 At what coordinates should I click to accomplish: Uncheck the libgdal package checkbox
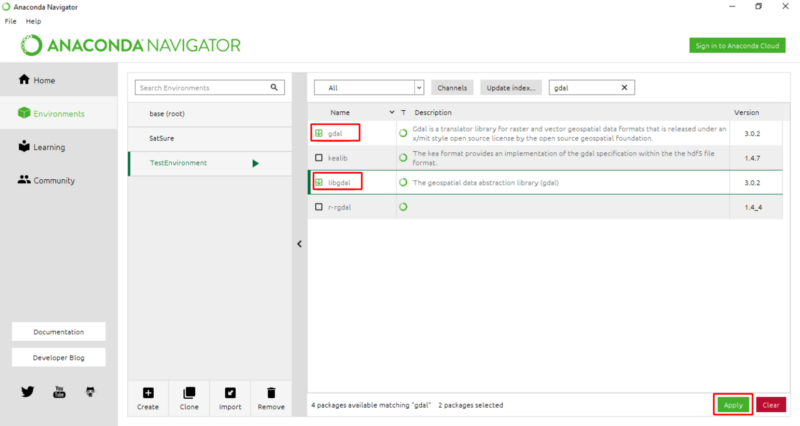click(x=319, y=182)
